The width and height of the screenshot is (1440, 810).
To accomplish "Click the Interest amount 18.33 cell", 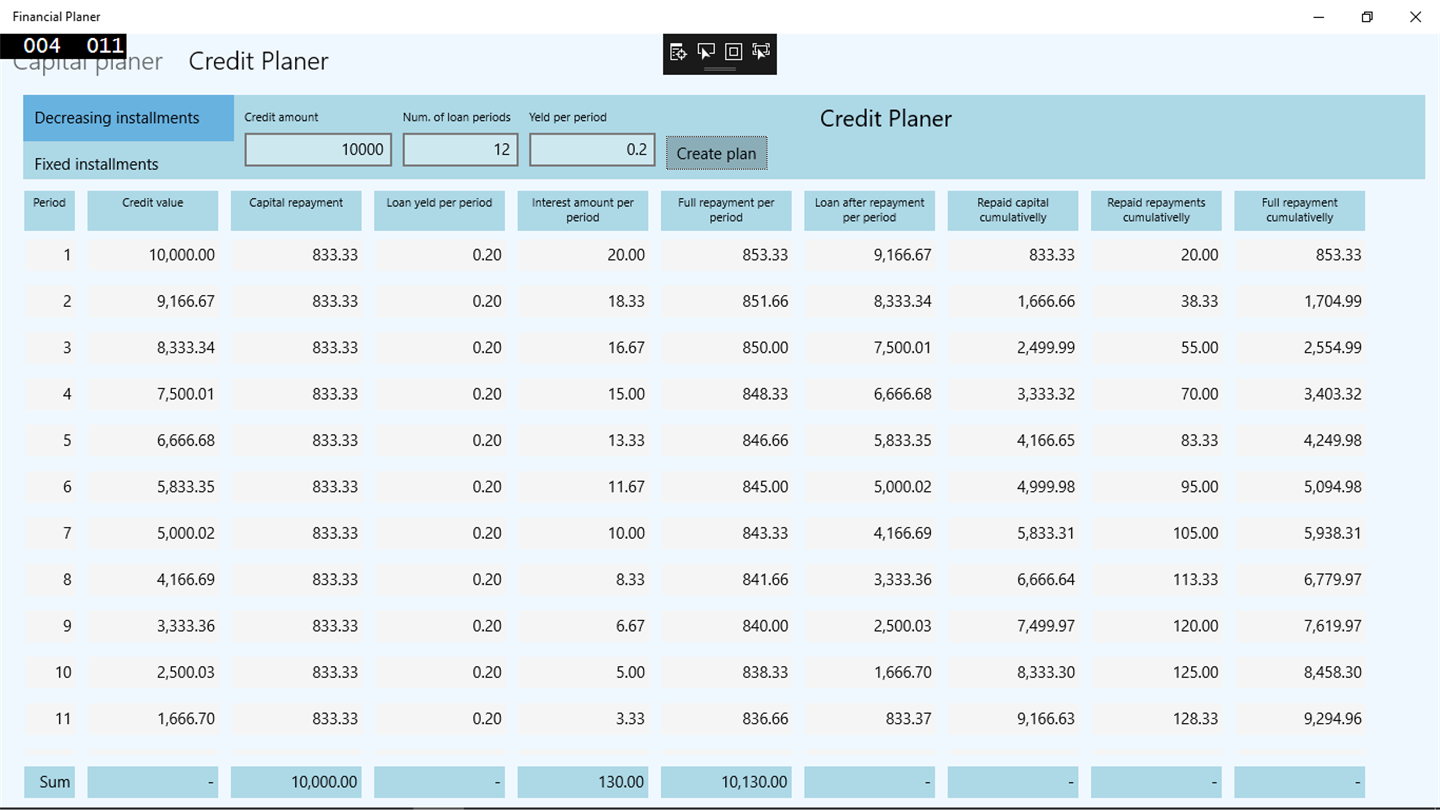I will (x=583, y=301).
